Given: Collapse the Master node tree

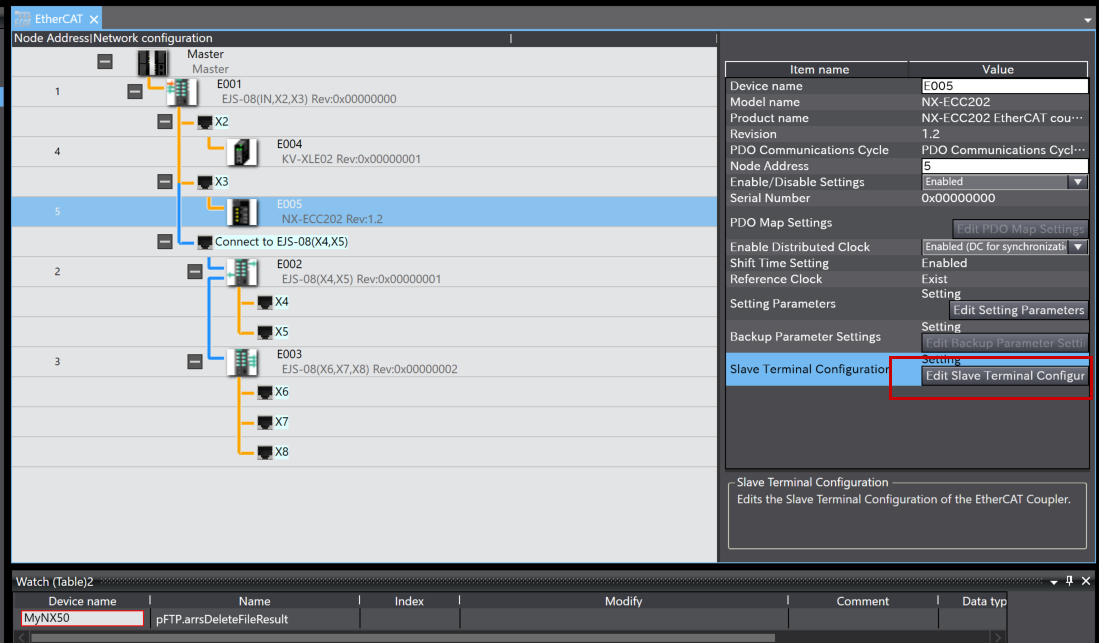Looking at the screenshot, I should click(105, 62).
